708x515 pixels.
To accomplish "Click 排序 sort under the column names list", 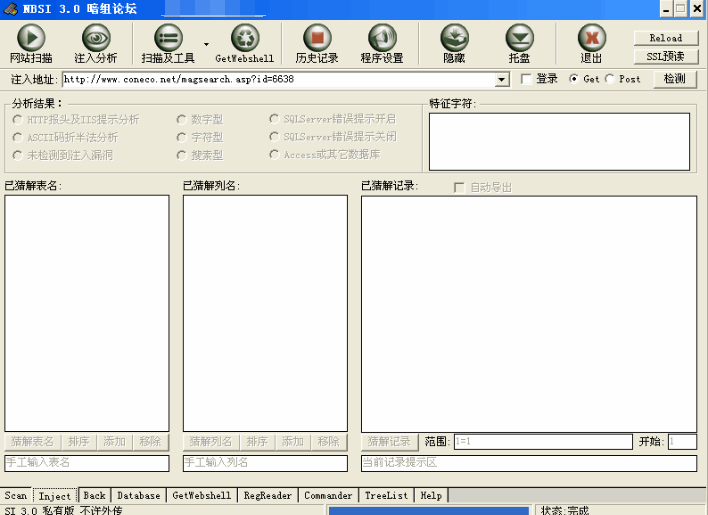I will (x=257, y=441).
